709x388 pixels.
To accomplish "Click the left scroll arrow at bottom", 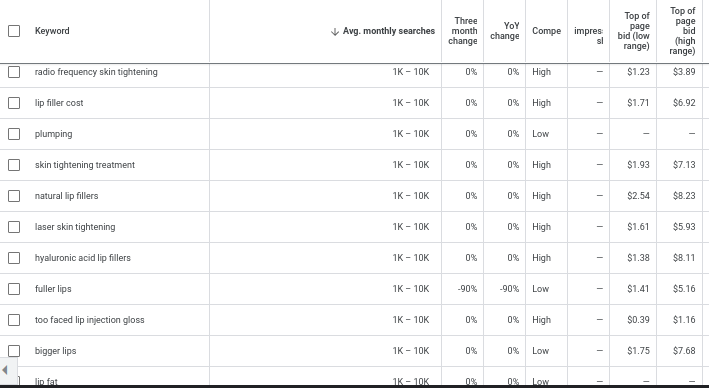I will pyautogui.click(x=5, y=370).
